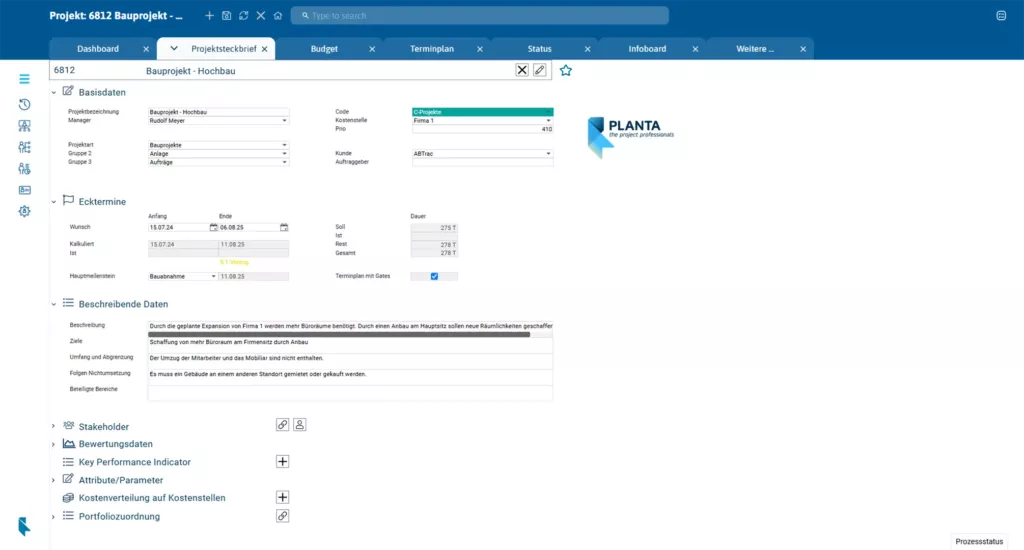This screenshot has height=550, width=1024.
Task: Click the ID card icon in sidebar
Action: [x=24, y=190]
